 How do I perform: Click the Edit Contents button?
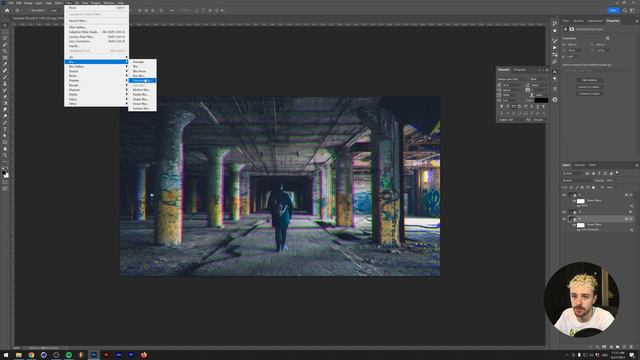tap(589, 80)
